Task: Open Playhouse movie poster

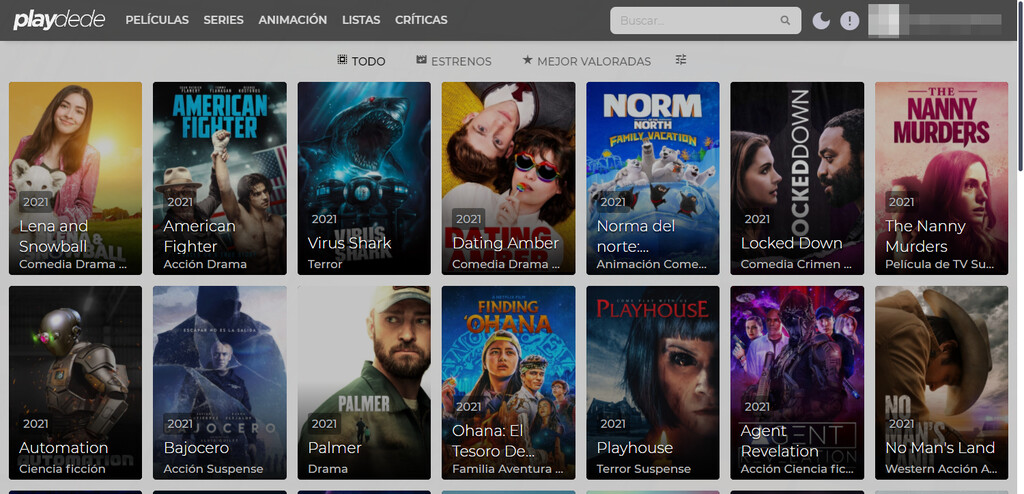Action: (x=652, y=383)
